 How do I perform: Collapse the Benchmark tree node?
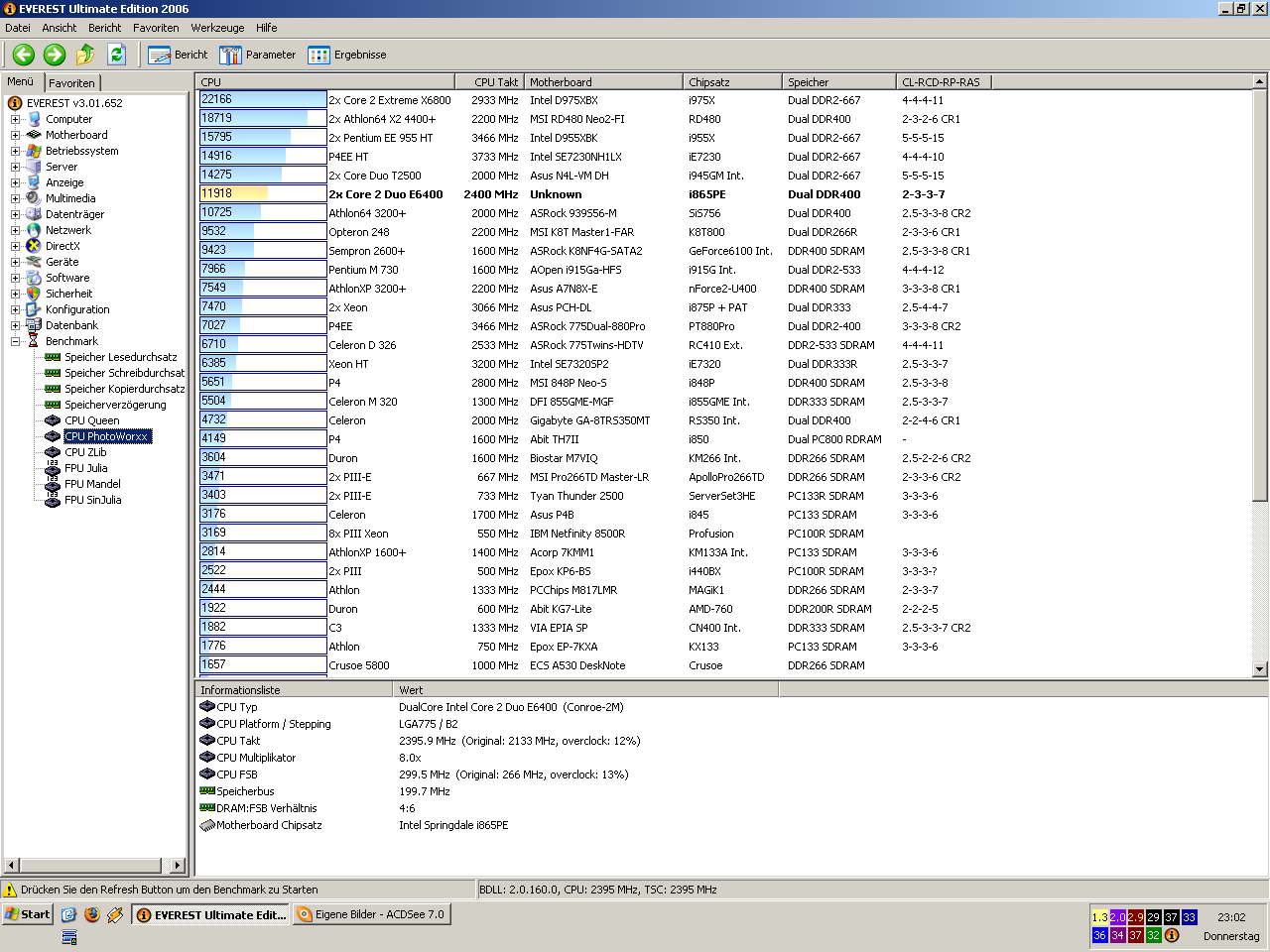point(15,341)
